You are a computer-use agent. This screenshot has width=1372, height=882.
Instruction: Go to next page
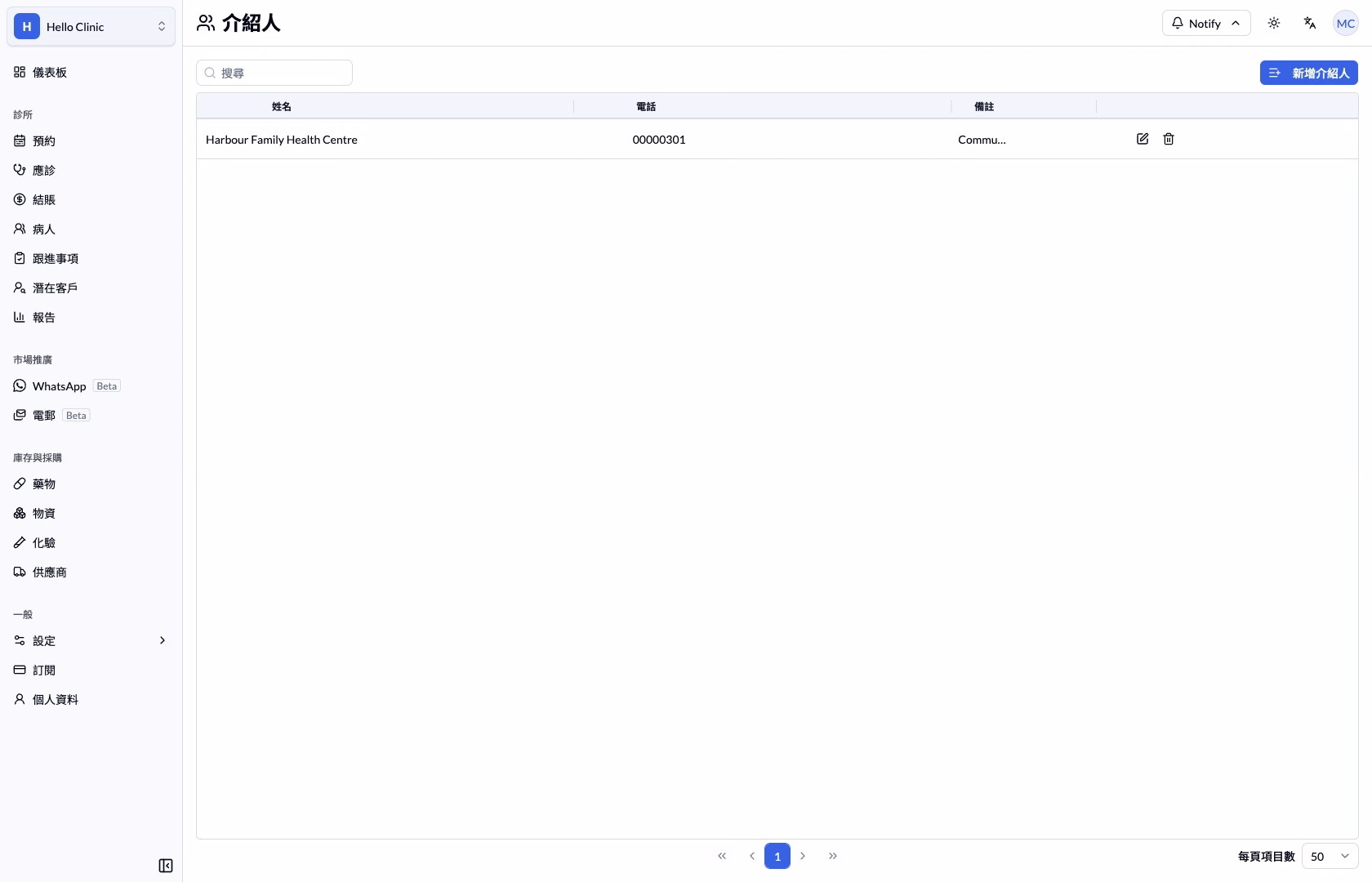coord(803,856)
